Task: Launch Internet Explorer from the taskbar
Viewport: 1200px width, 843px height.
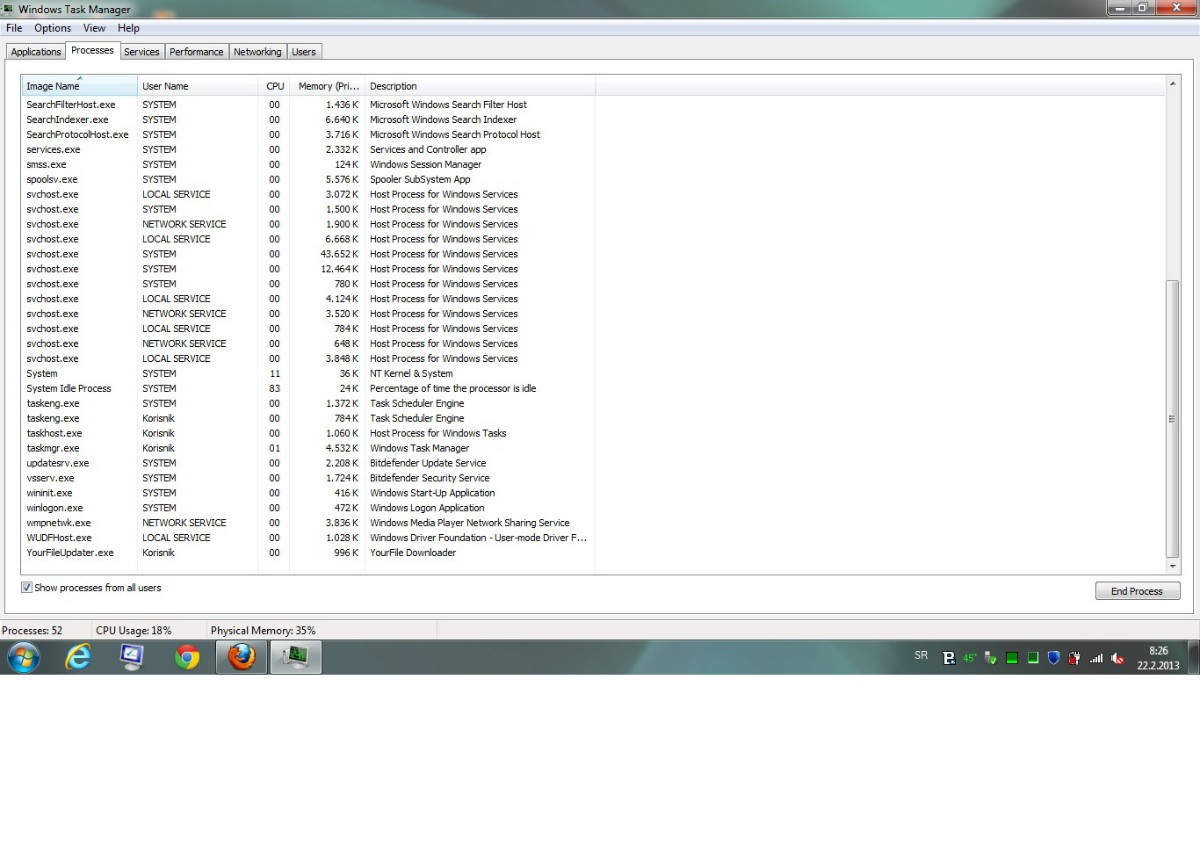Action: (78, 657)
